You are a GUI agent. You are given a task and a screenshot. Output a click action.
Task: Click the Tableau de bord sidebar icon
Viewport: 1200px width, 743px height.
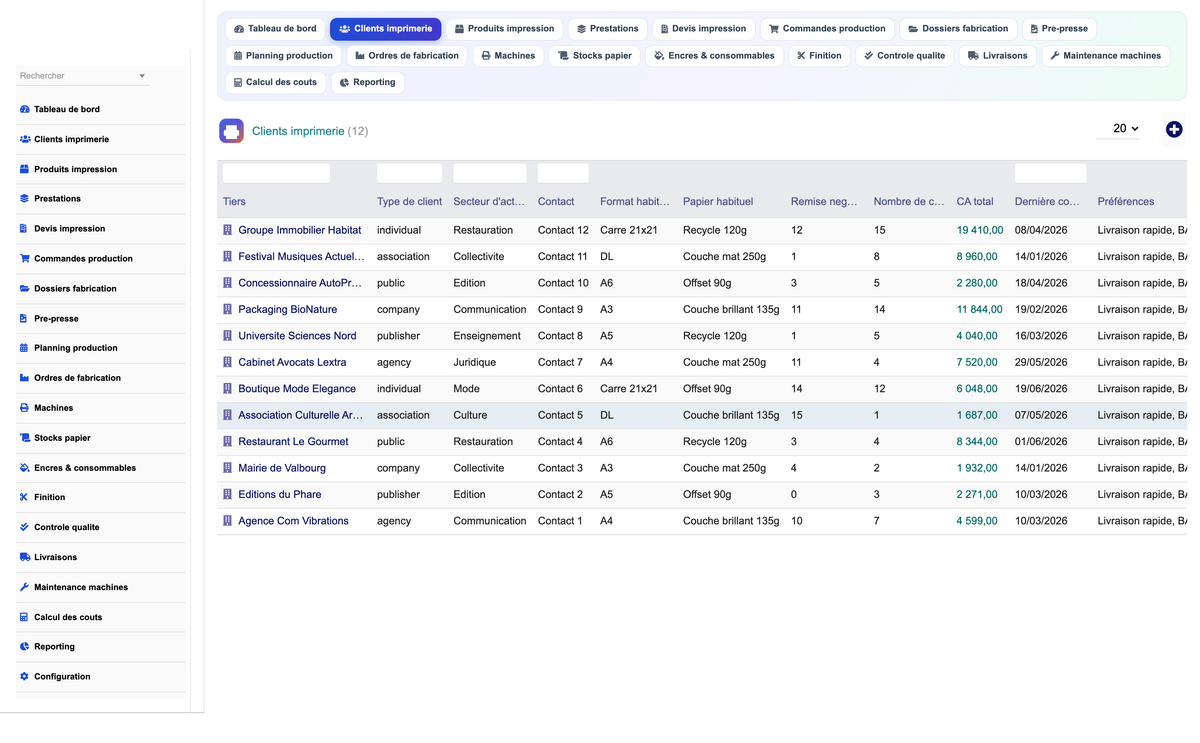(x=25, y=109)
